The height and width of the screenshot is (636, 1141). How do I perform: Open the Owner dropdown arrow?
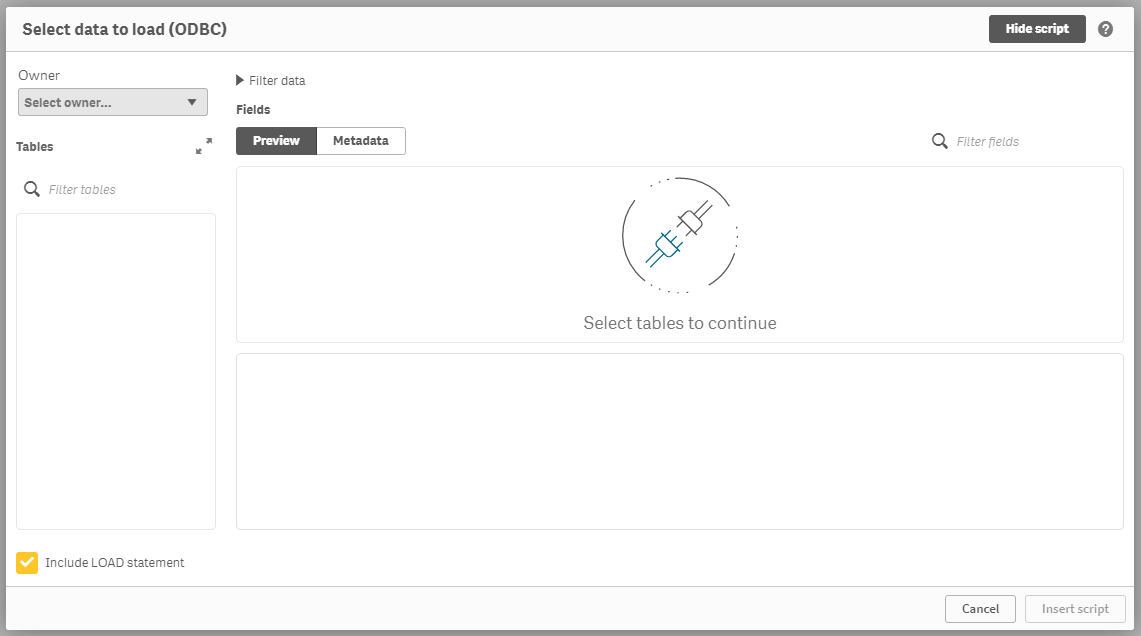(x=192, y=102)
